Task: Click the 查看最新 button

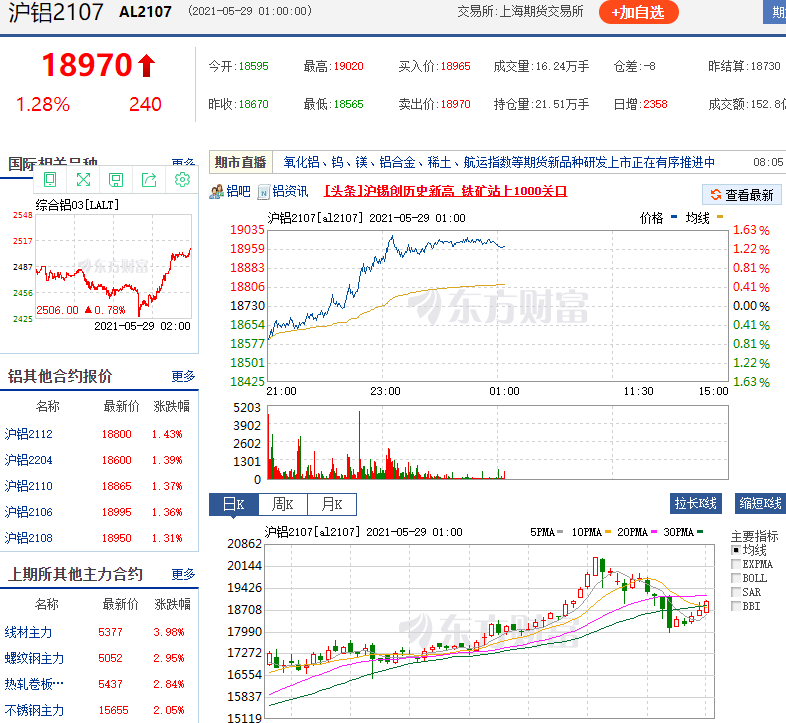Action: pyautogui.click(x=742, y=195)
